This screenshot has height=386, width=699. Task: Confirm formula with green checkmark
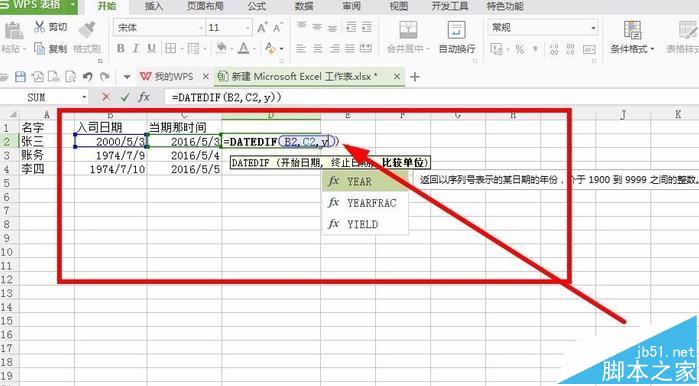(125, 97)
